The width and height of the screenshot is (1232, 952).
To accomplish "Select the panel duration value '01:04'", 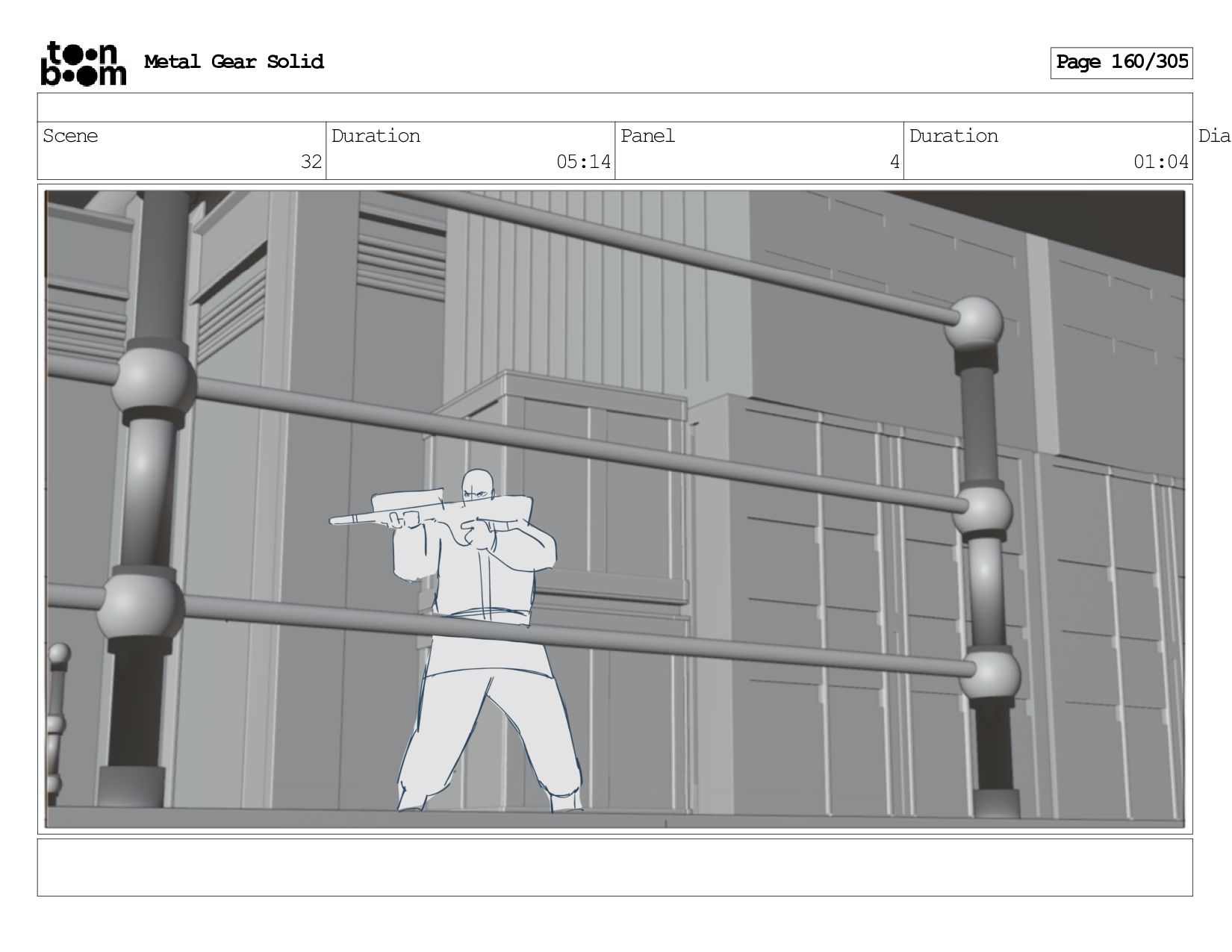I will (1161, 162).
